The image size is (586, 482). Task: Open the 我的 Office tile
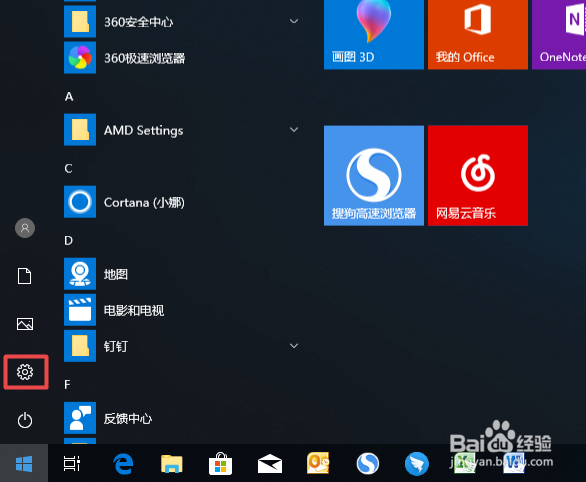478,34
